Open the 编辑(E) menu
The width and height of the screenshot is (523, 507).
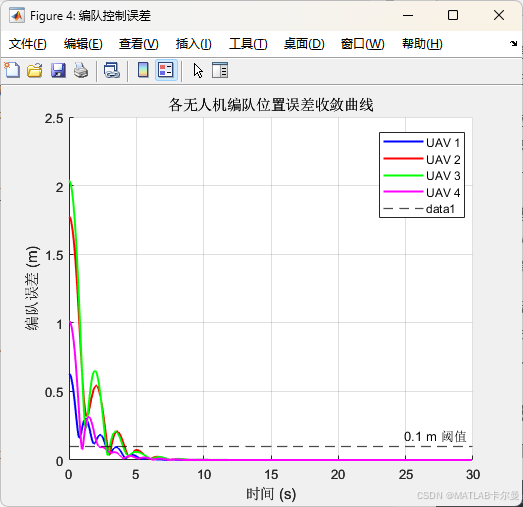(83, 44)
